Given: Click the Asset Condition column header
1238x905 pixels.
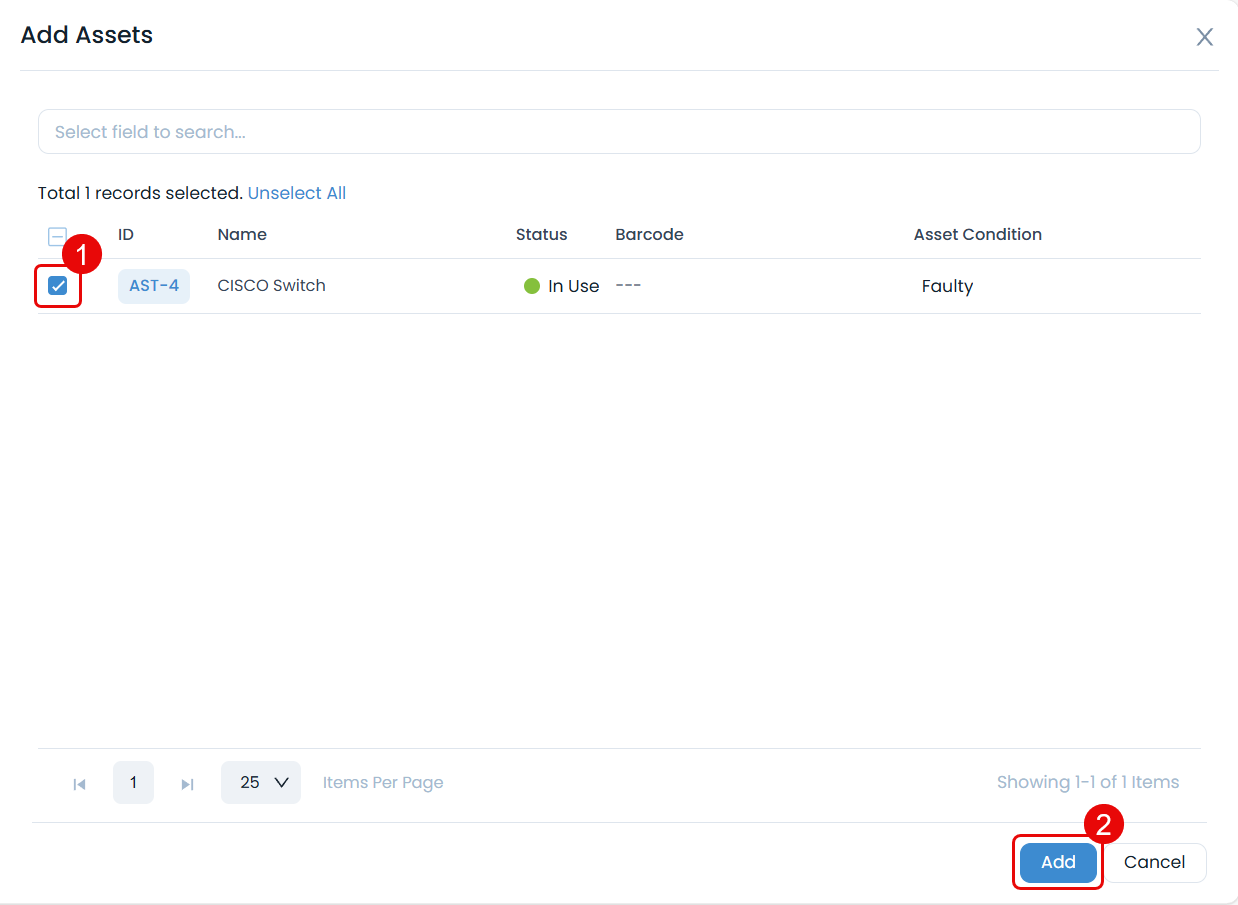Looking at the screenshot, I should click(977, 235).
